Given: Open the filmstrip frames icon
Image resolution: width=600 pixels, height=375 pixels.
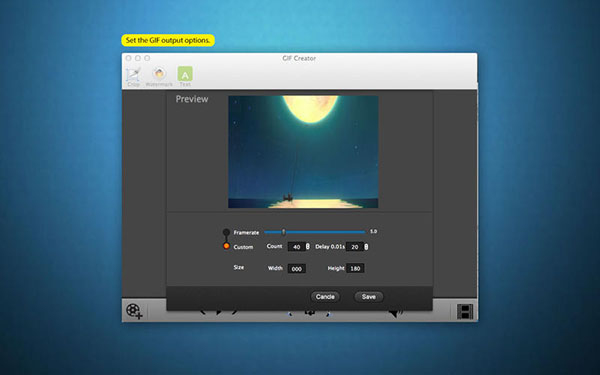Looking at the screenshot, I should 465,311.
